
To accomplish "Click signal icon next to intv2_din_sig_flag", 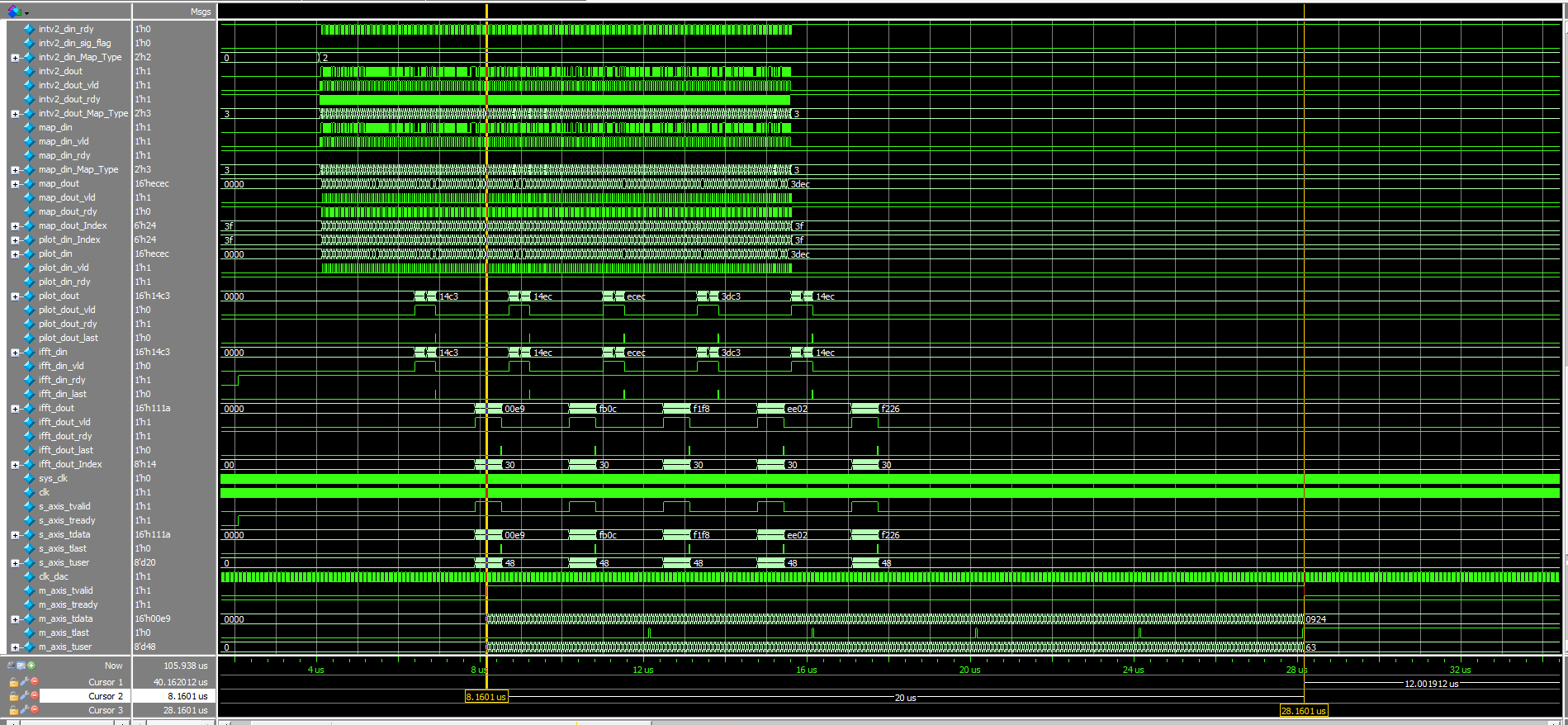I will pyautogui.click(x=29, y=43).
